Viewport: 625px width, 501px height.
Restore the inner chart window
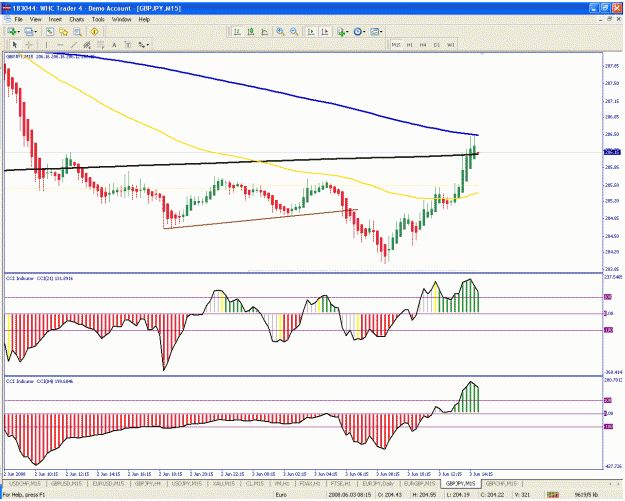coord(609,19)
